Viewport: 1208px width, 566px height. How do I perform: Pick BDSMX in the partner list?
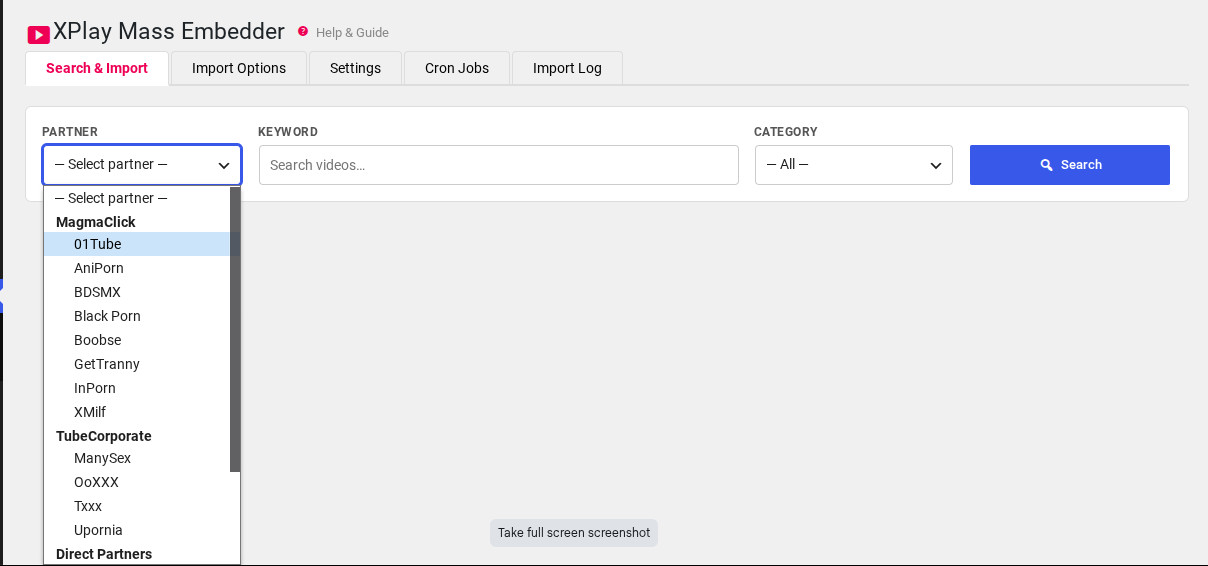point(137,292)
